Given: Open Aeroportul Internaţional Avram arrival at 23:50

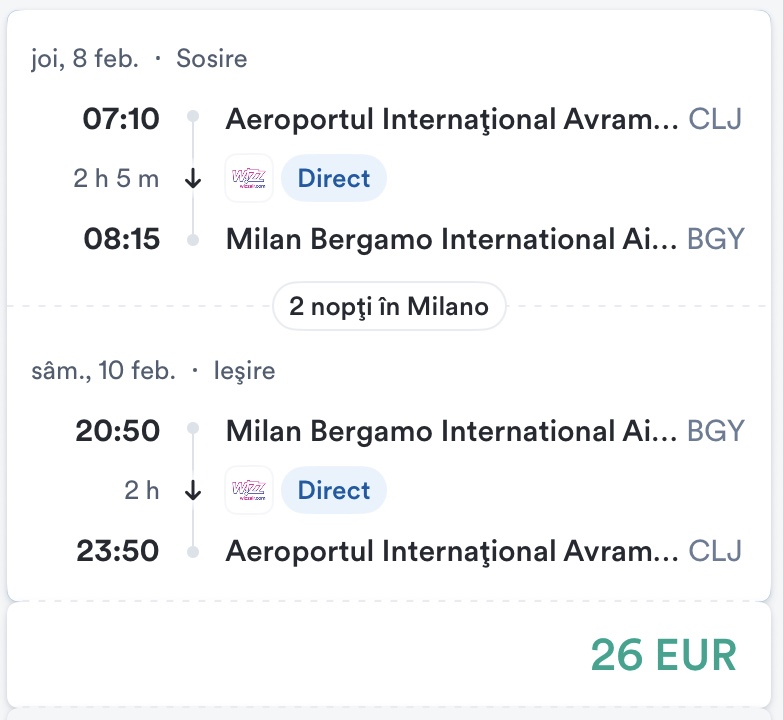Looking at the screenshot, I should click(x=452, y=551).
